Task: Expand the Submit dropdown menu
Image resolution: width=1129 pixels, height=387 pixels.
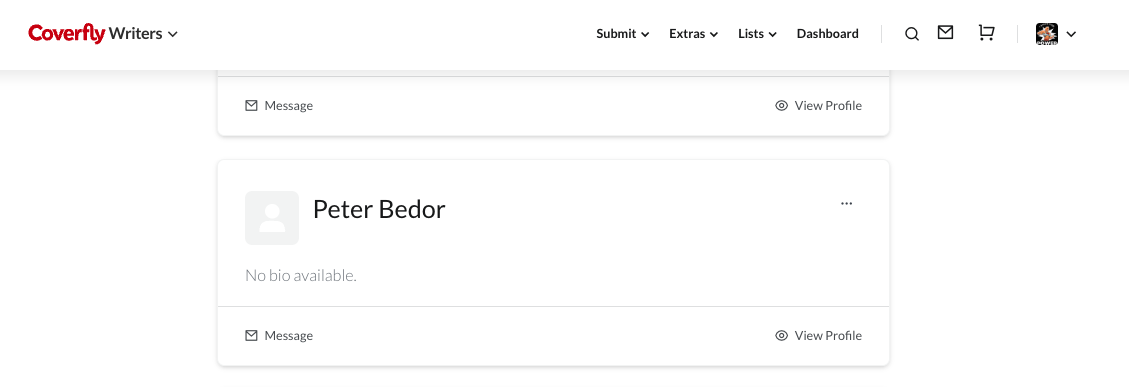Action: [623, 34]
